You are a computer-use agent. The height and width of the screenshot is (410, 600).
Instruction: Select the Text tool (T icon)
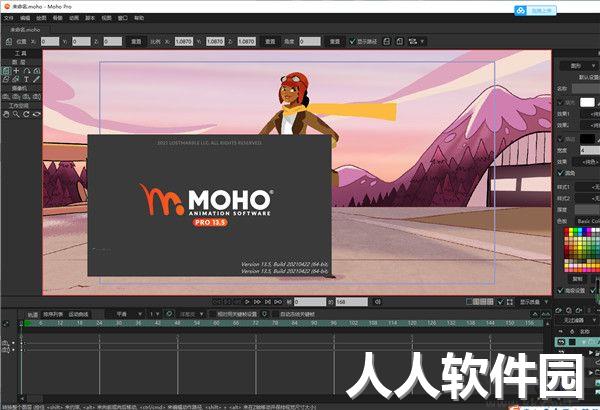coord(26,80)
